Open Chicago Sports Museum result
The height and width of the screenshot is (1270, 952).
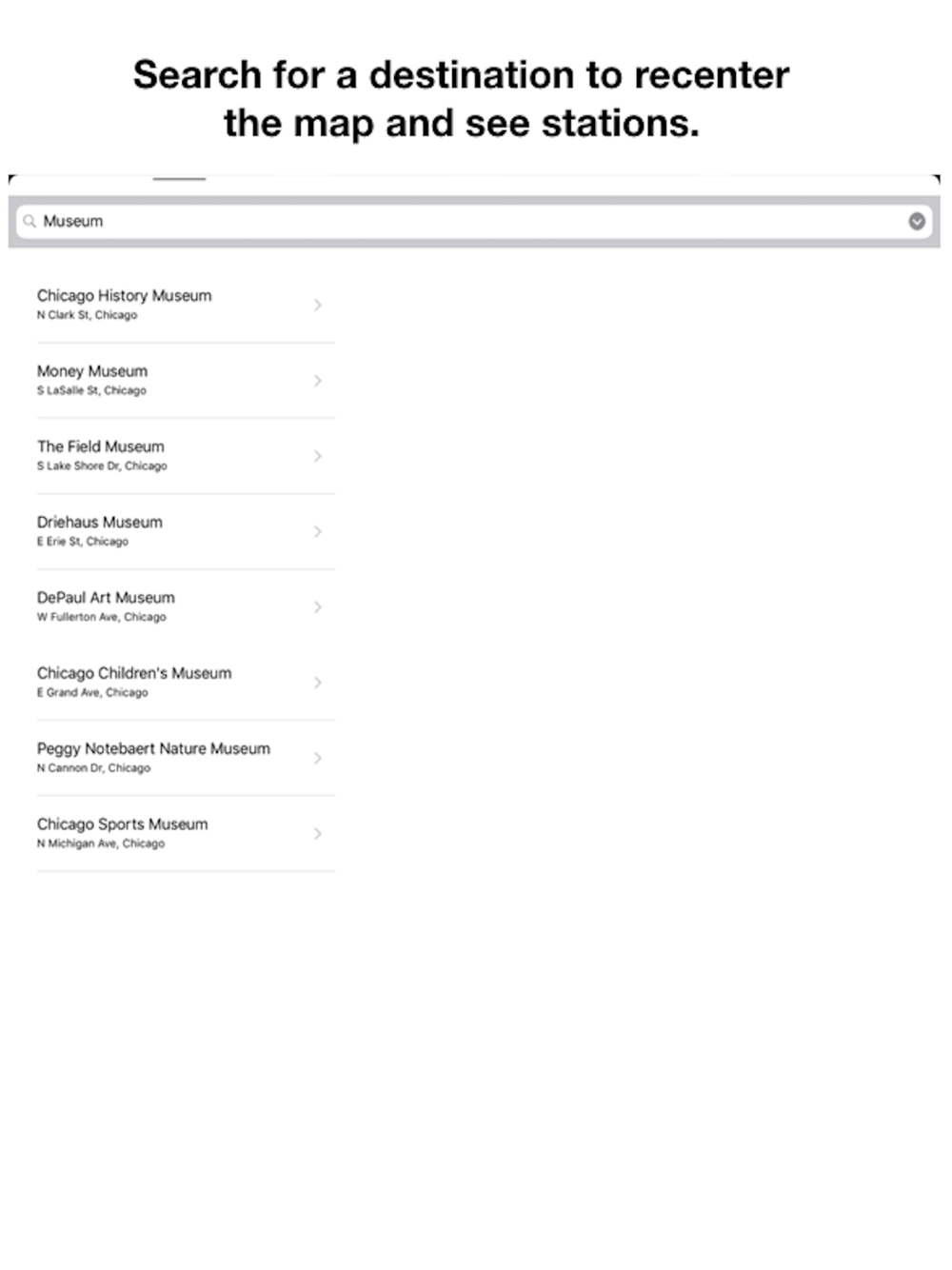click(x=186, y=833)
